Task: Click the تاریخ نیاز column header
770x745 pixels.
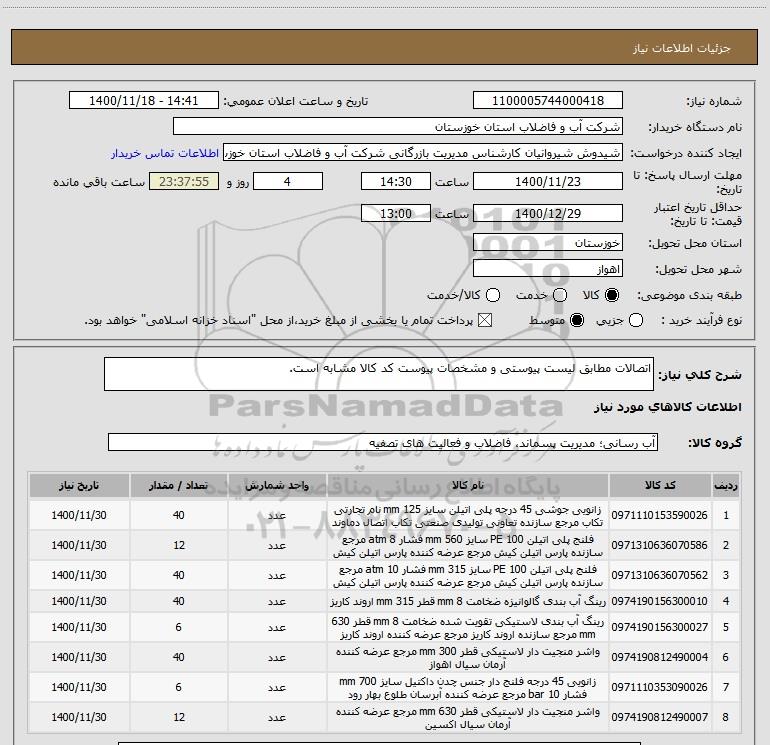Action: [x=79, y=485]
